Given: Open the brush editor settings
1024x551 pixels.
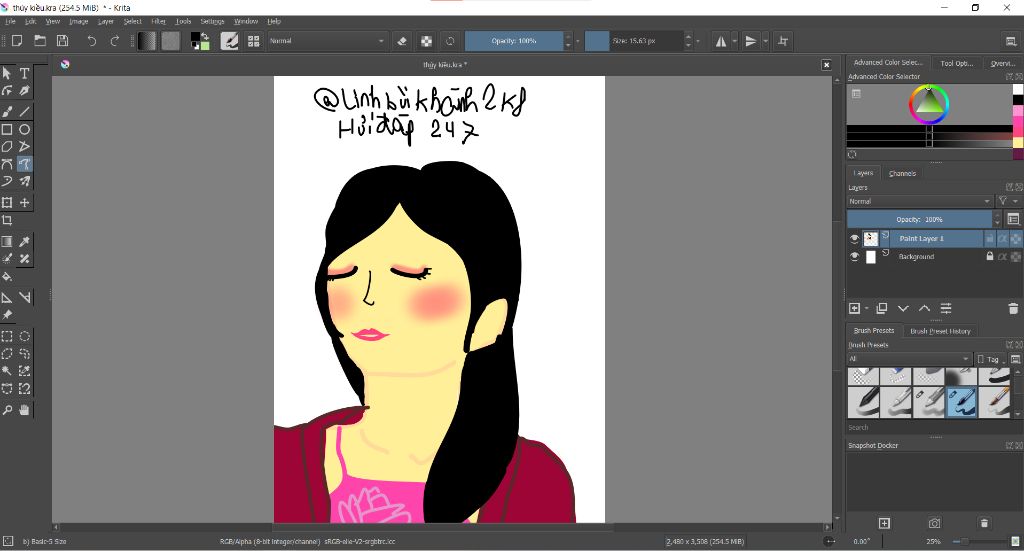Looking at the screenshot, I should click(x=229, y=40).
